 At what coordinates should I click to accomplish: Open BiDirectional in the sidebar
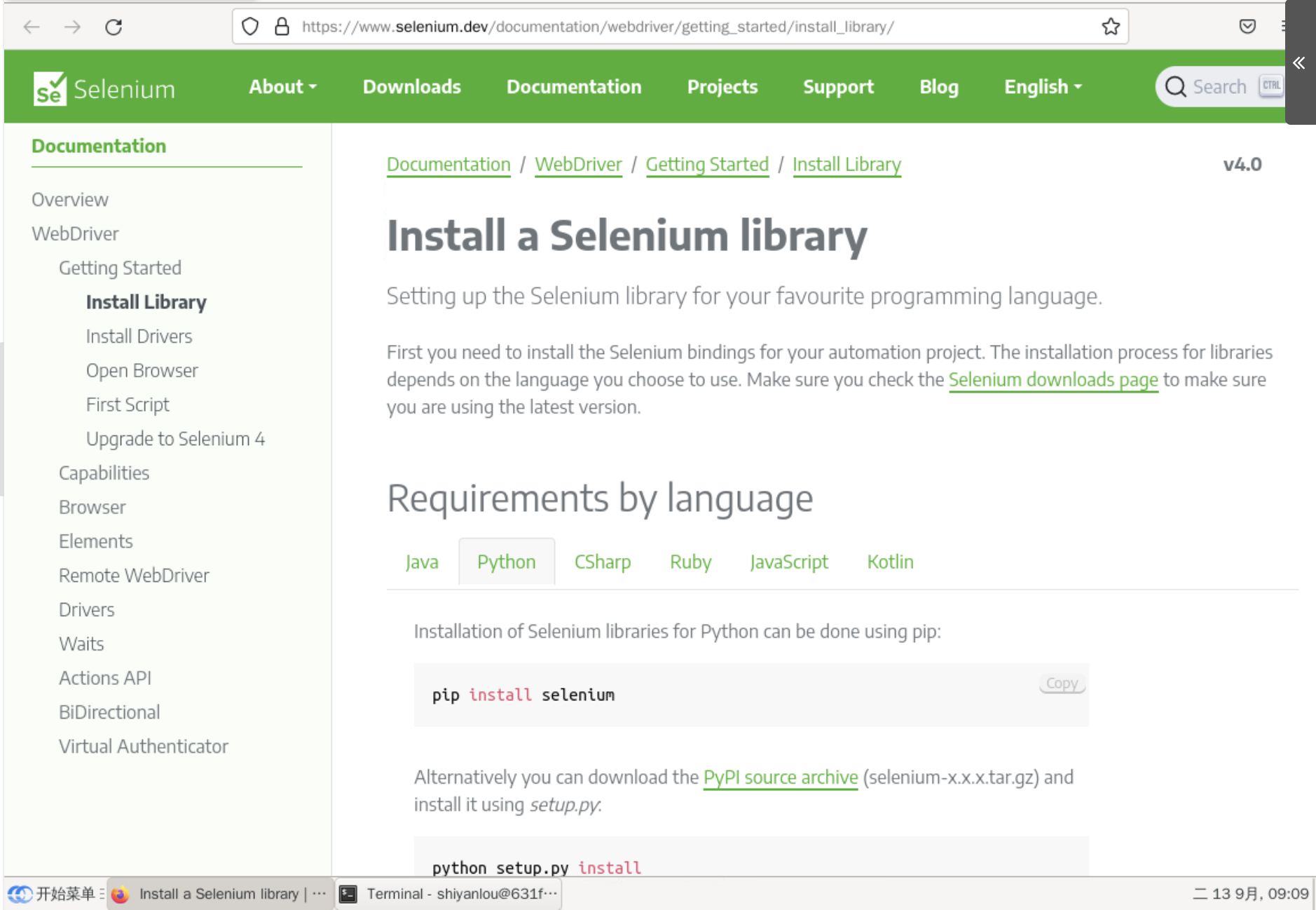click(x=109, y=713)
